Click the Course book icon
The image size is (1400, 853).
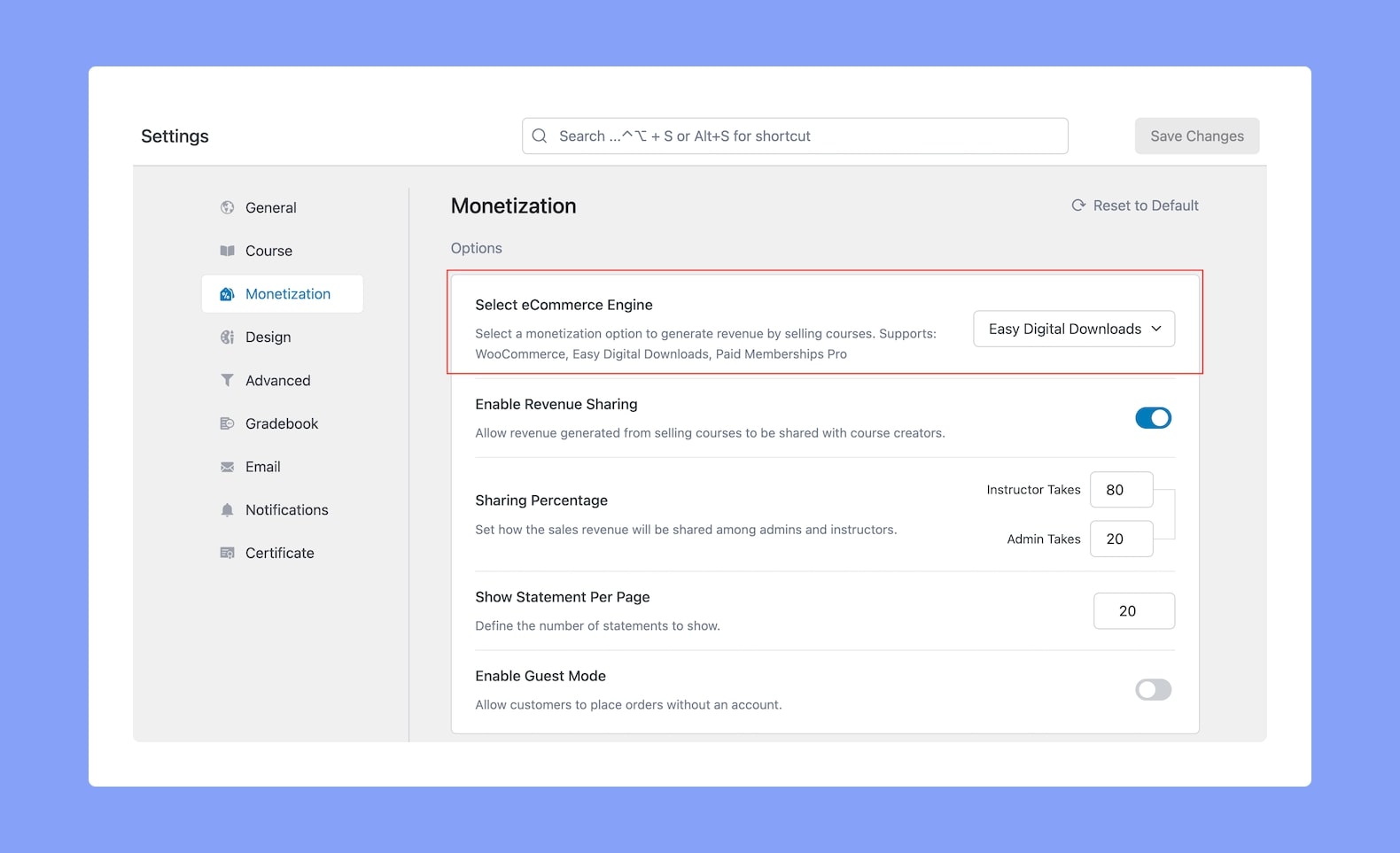click(x=228, y=251)
